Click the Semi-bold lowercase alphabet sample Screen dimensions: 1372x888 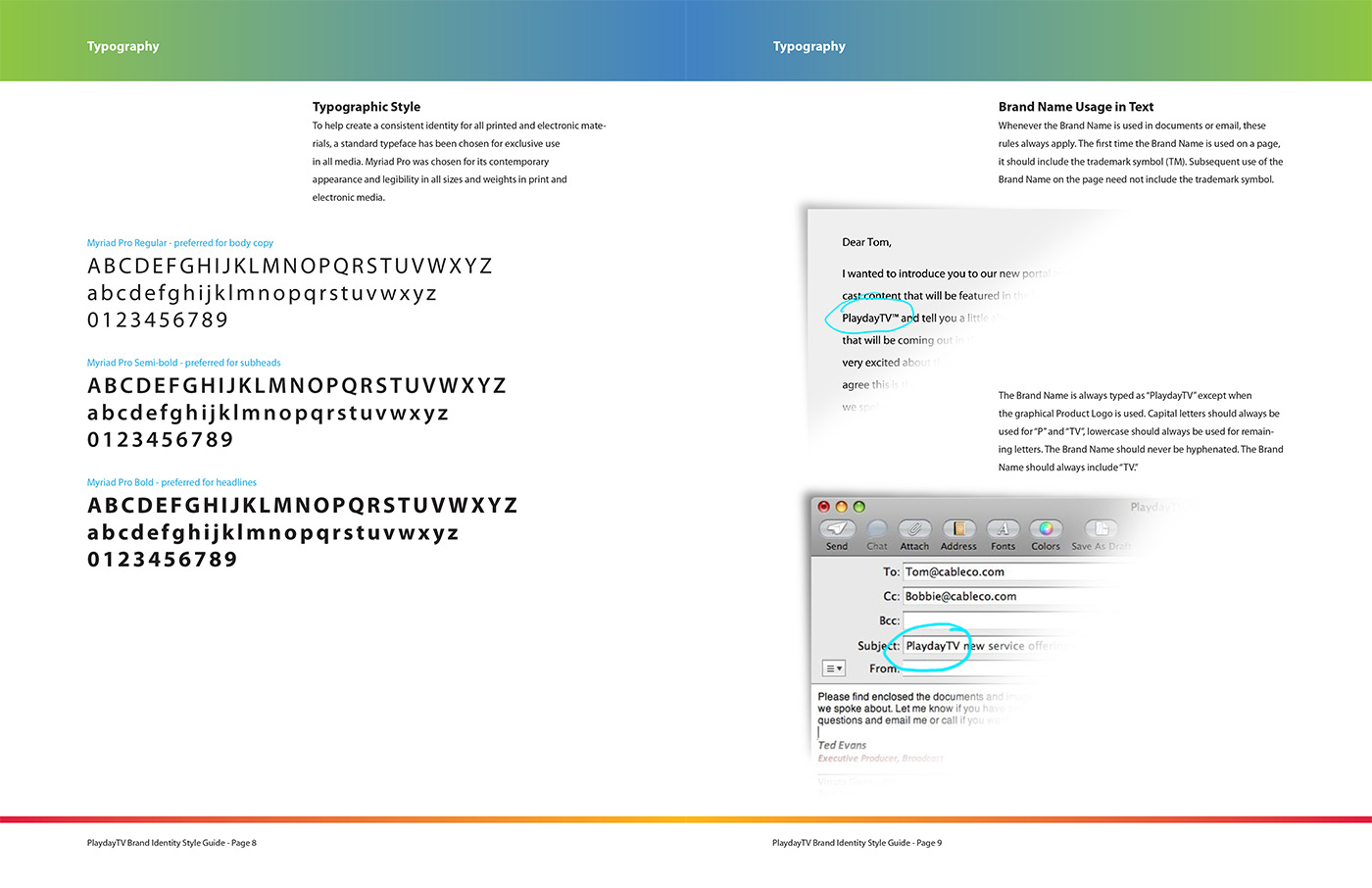tap(268, 414)
